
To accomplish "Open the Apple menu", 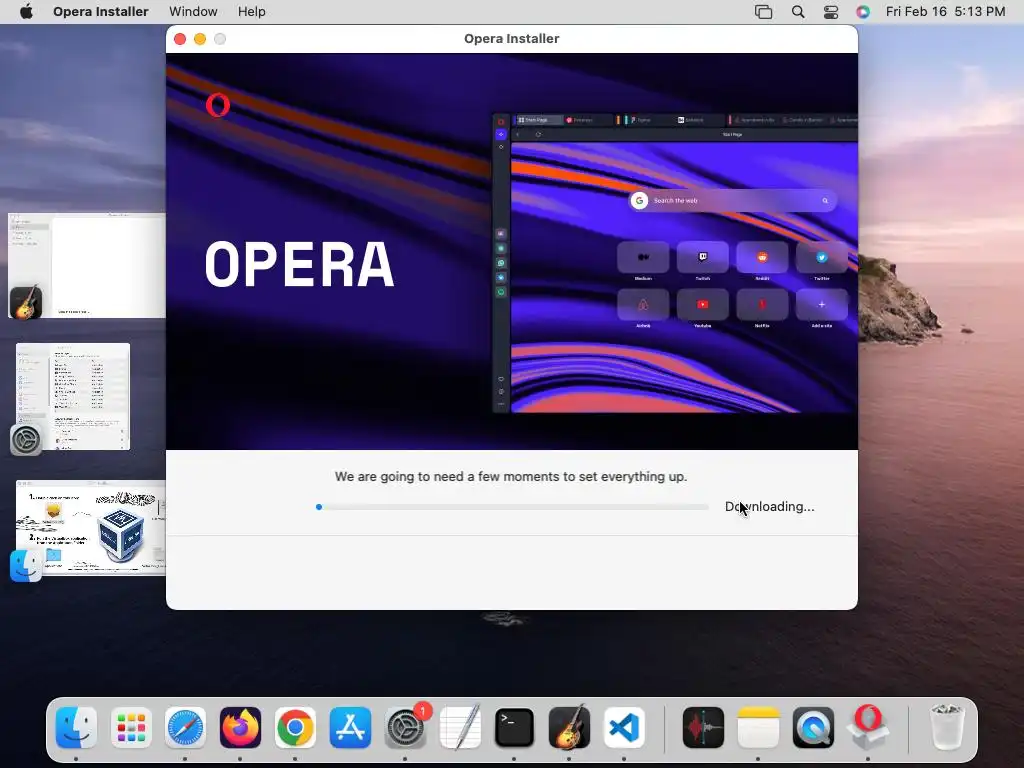I will tap(26, 11).
